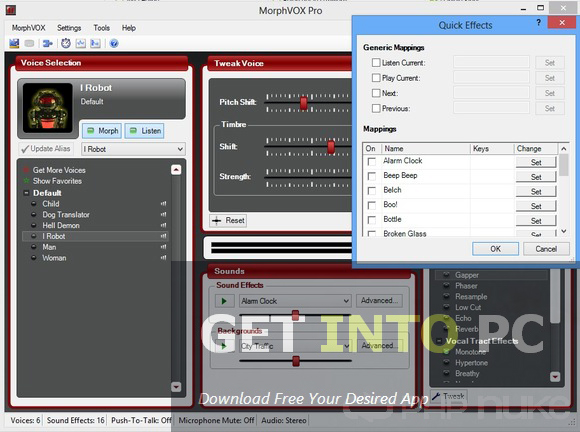Click the voice list scroll-up arrow
The image size is (580, 432).
[x=176, y=170]
